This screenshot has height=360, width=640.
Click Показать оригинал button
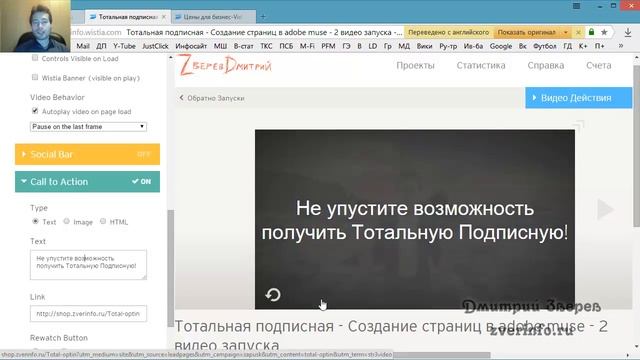[527, 32]
